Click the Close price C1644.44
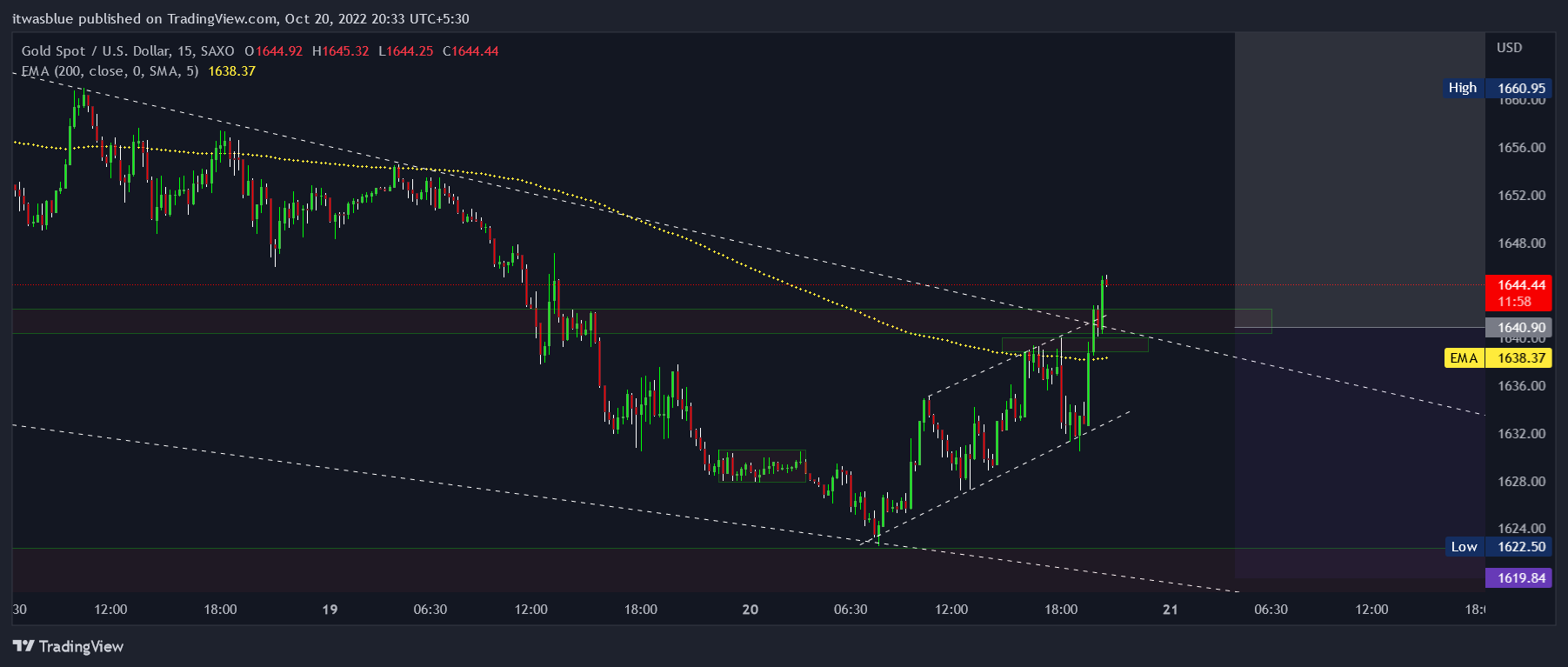This screenshot has width=1568, height=667. pyautogui.click(x=470, y=51)
